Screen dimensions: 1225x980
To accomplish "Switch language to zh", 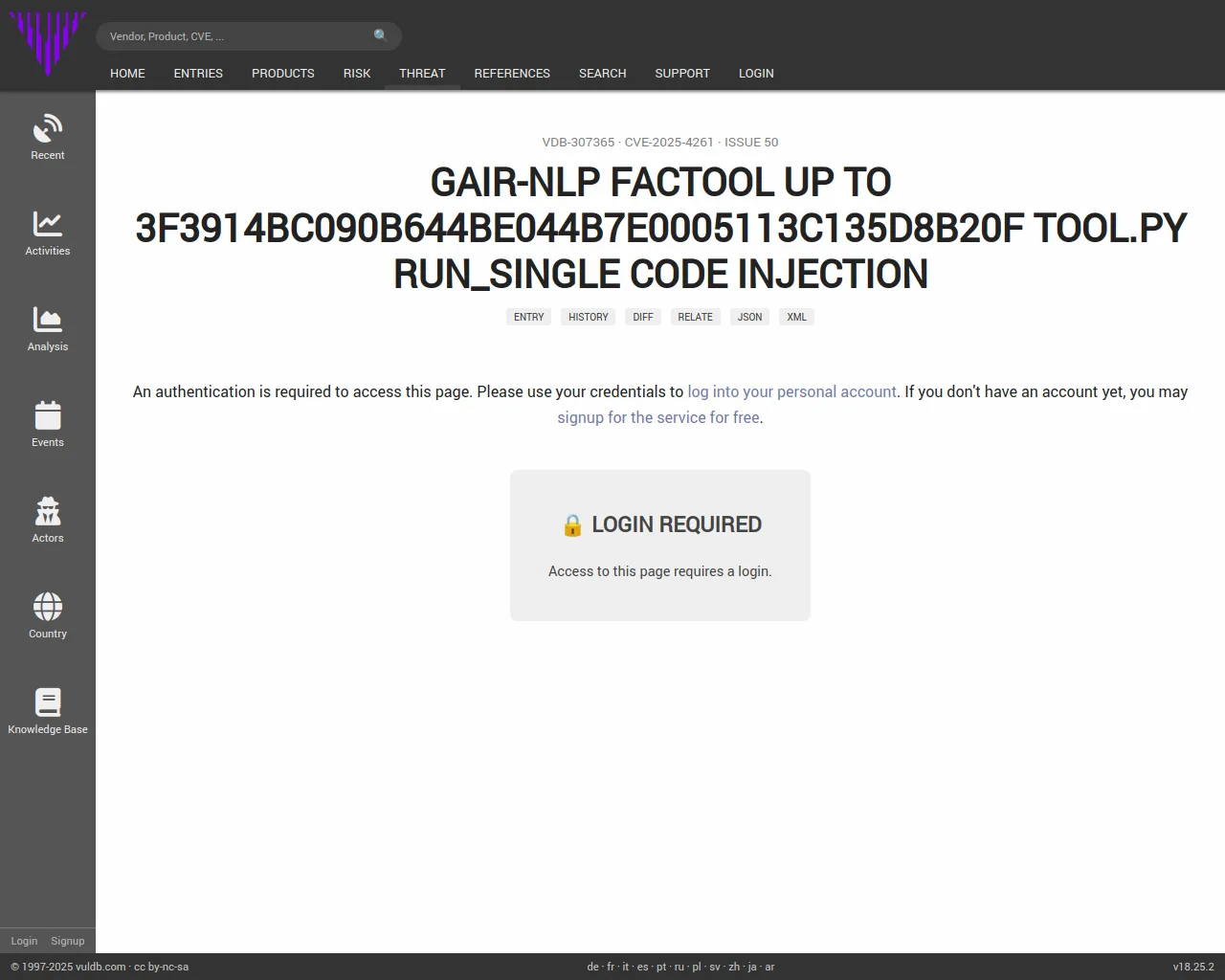I will tap(734, 967).
